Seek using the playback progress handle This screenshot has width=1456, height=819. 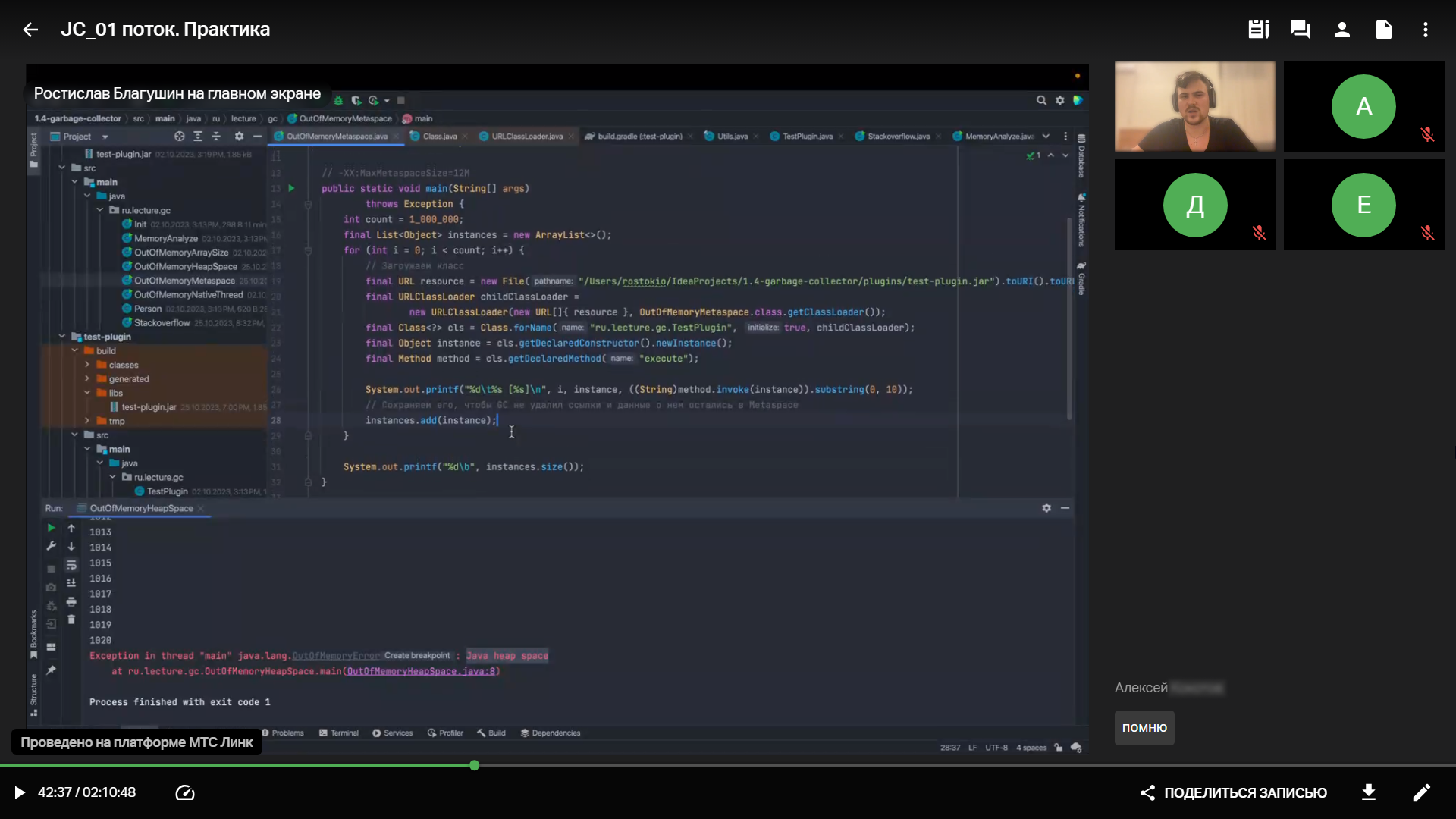click(475, 765)
